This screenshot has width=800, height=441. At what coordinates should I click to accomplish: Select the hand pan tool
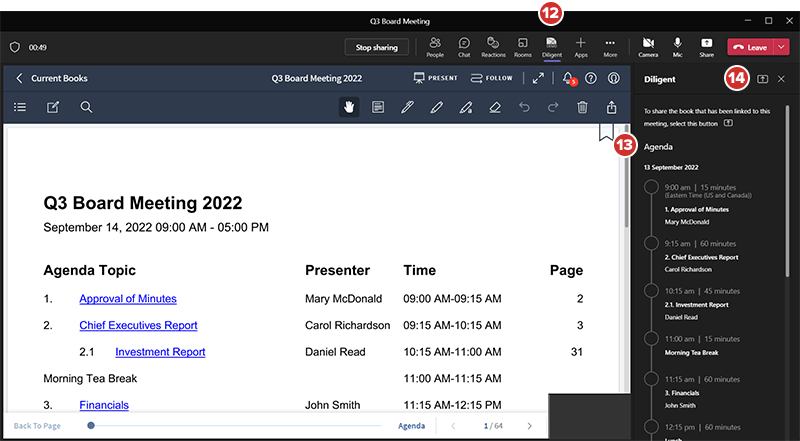(x=349, y=107)
